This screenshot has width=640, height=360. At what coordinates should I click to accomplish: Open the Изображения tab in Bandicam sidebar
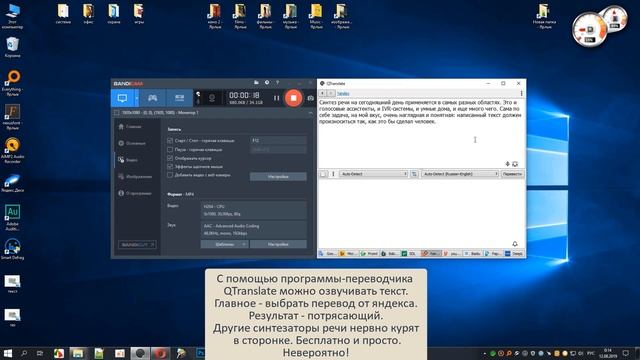(x=135, y=177)
